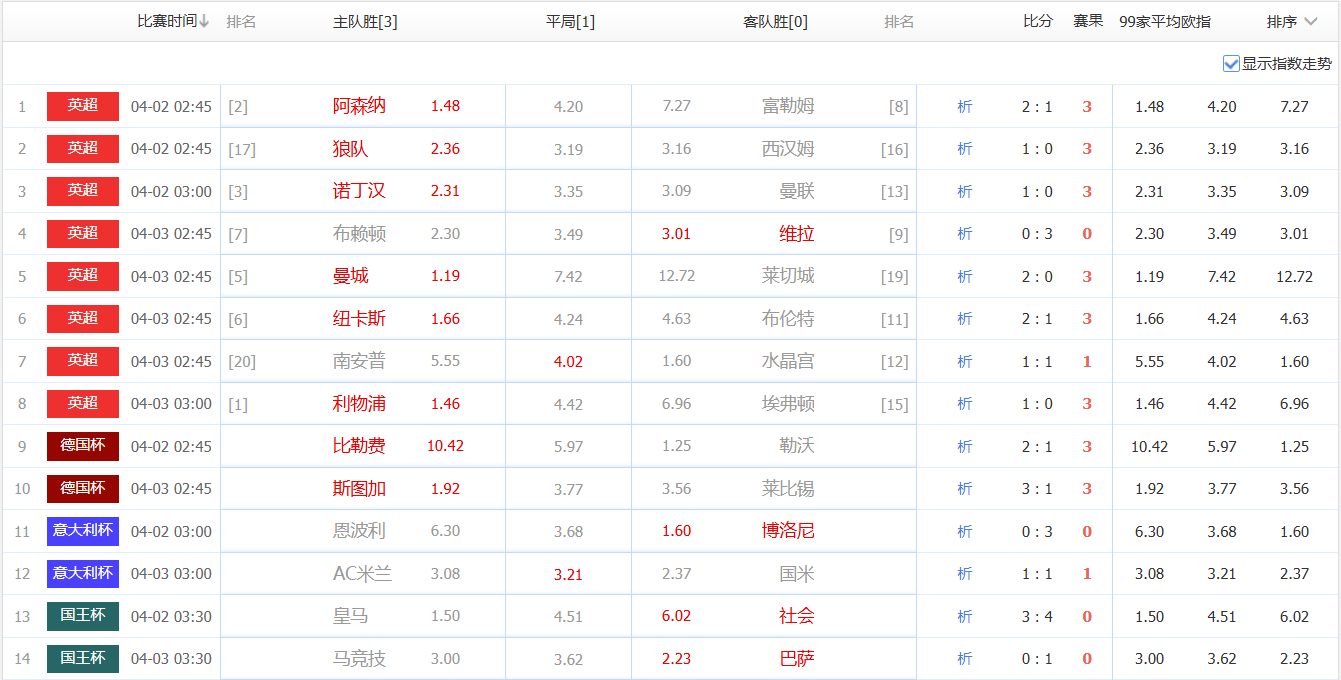Viewport: 1341px width, 680px height.
Task: Click the 1.19 home odds for 曼城
Action: (445, 276)
